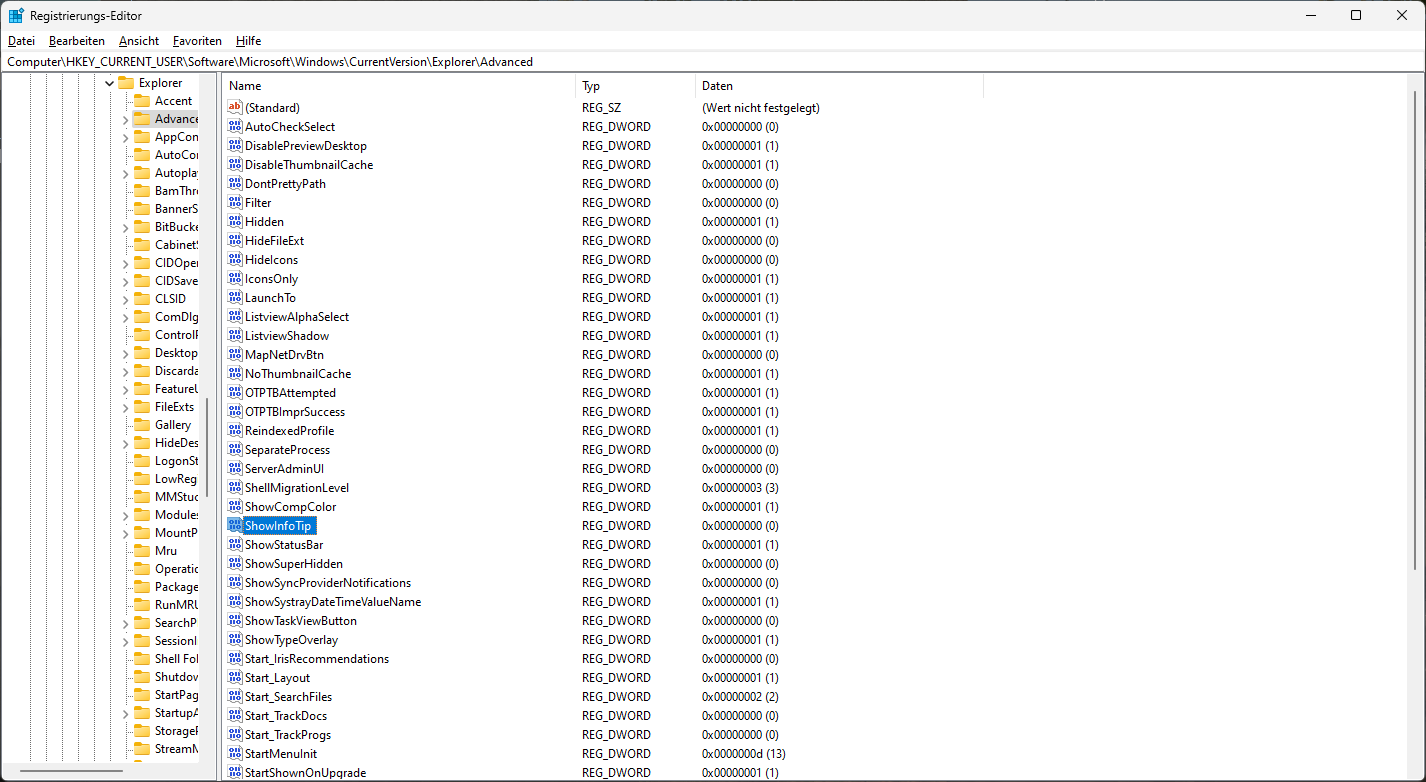Select the Start_IrisRecommendations value name
The height and width of the screenshot is (782, 1426).
(317, 658)
